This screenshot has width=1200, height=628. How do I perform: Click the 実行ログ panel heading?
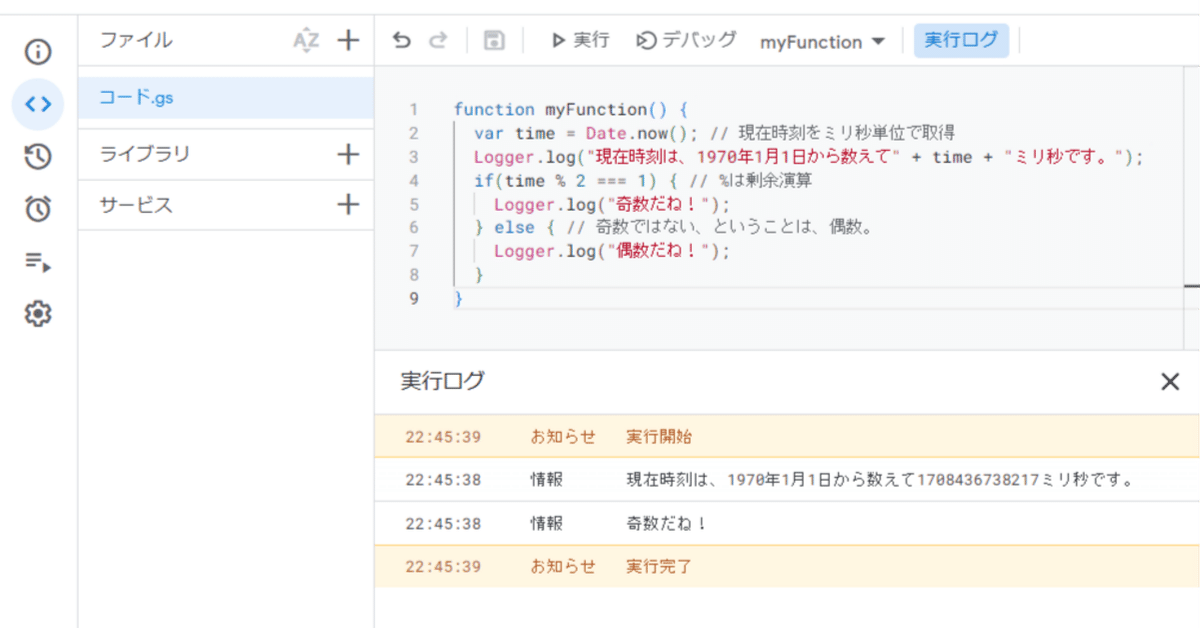(442, 381)
